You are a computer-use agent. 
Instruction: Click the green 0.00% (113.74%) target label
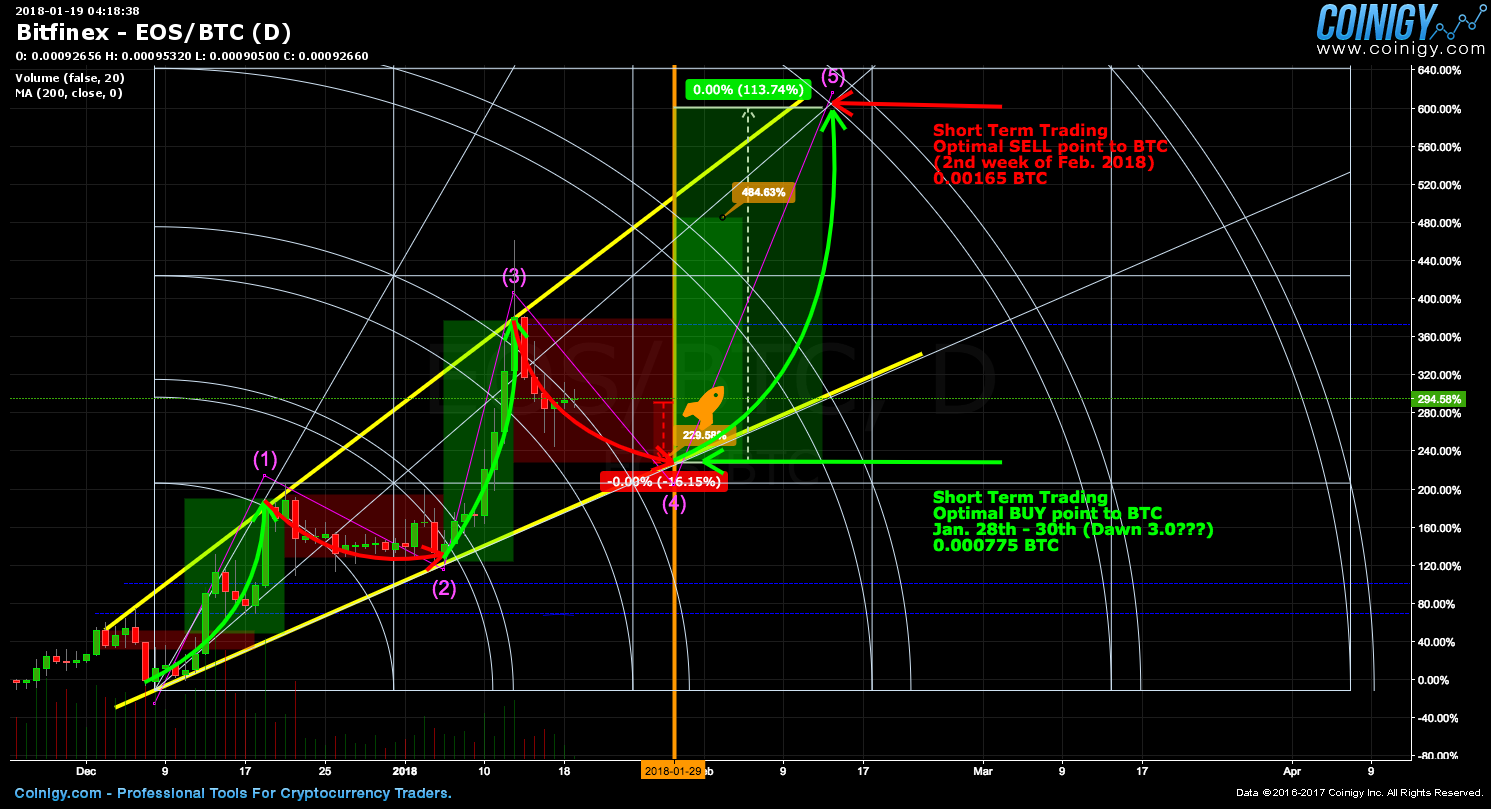coord(746,90)
